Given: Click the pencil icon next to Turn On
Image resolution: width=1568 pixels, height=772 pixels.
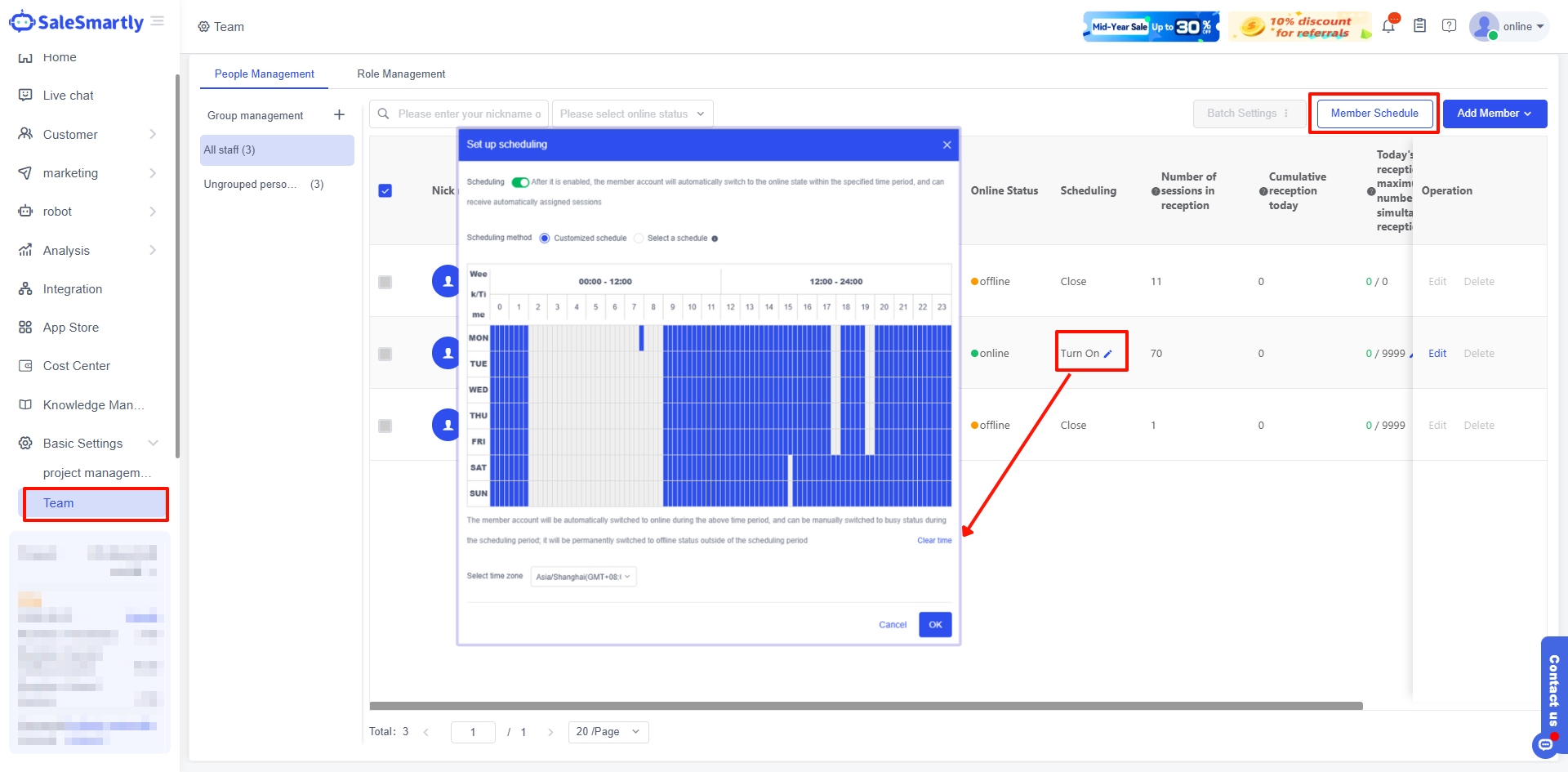Looking at the screenshot, I should pos(1108,354).
